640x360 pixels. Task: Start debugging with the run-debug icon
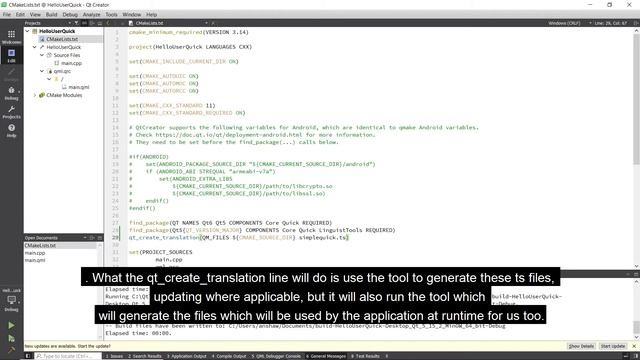(11, 338)
